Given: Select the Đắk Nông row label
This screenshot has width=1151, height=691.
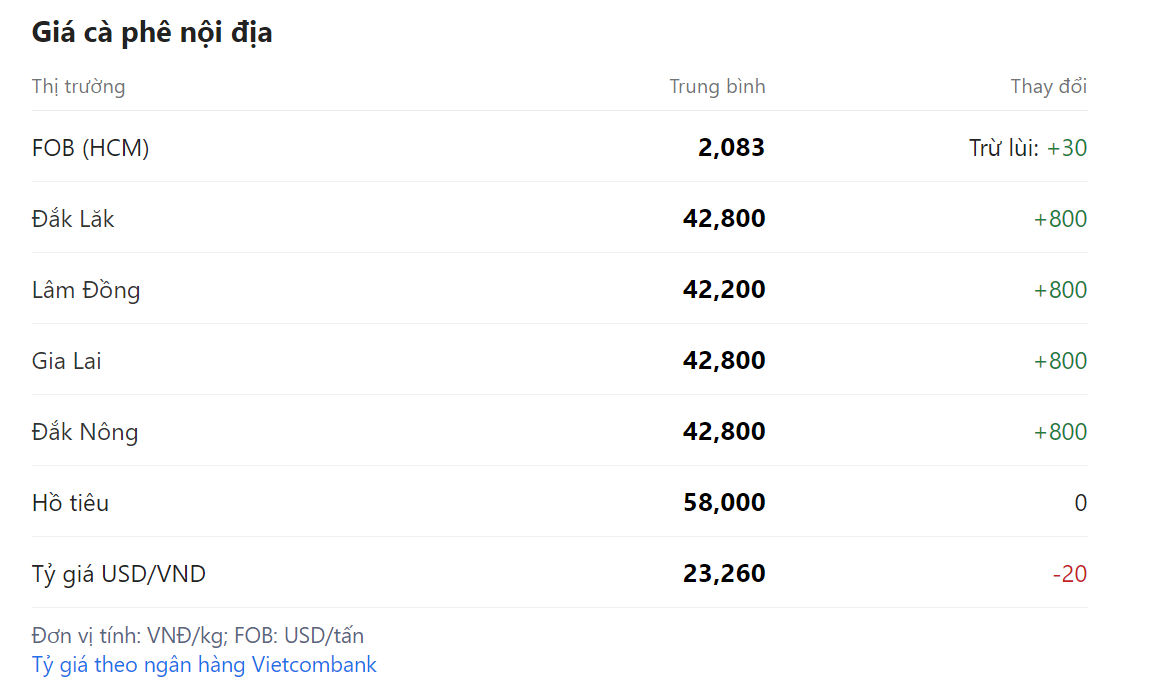Looking at the screenshot, I should point(85,432).
